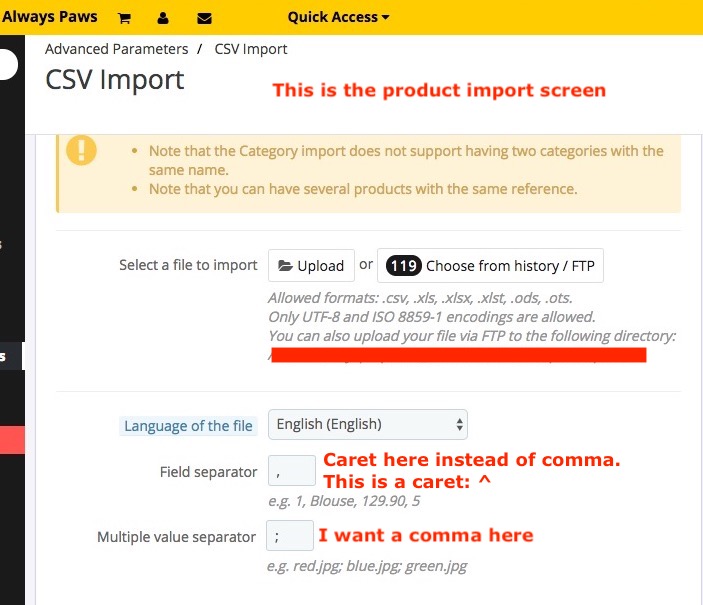
Task: Click the yellow exclamation warning icon
Action: [x=82, y=151]
